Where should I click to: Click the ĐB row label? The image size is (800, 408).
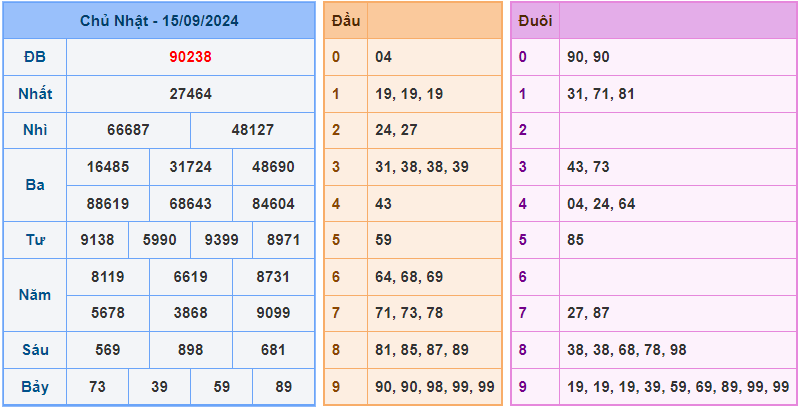(35, 57)
